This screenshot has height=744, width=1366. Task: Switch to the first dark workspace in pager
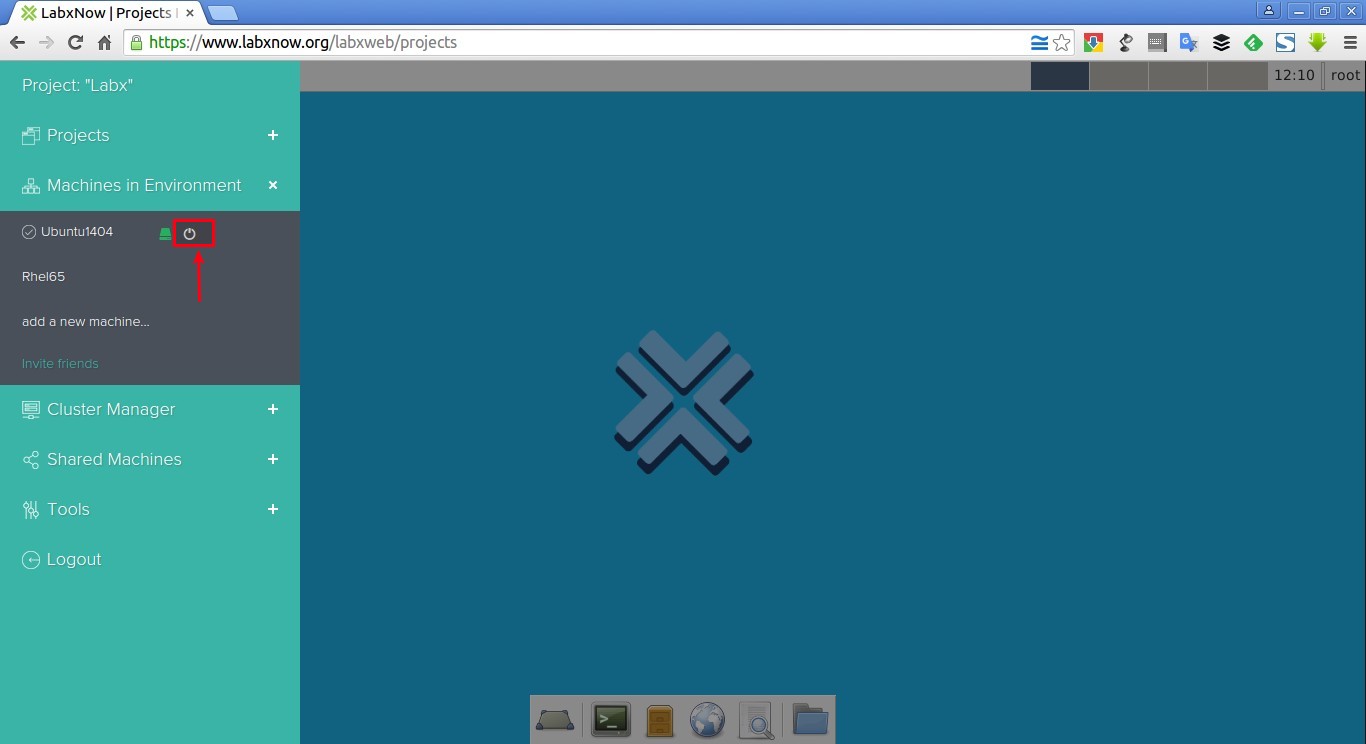(x=1060, y=75)
